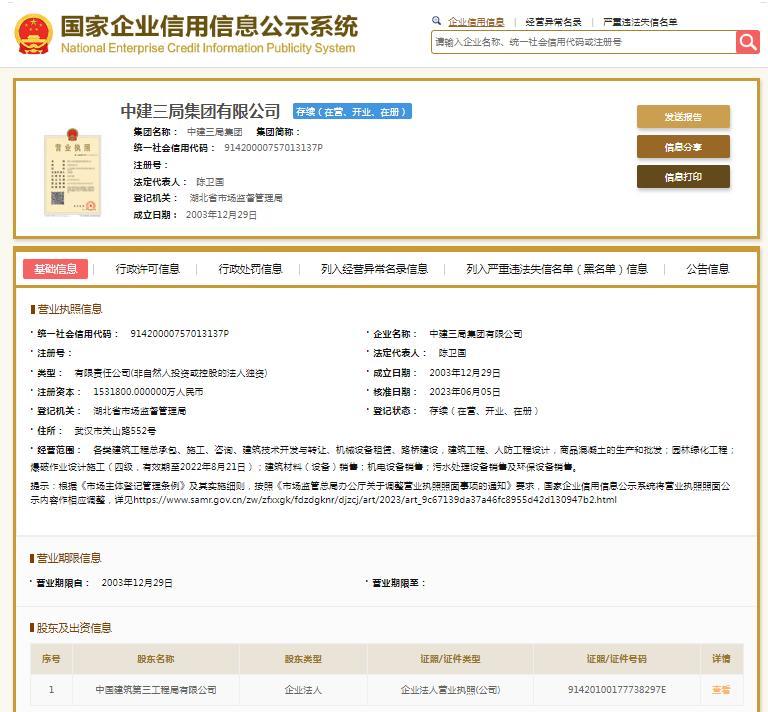Click the samr.gov.cn notice URL
The width and height of the screenshot is (768, 712).
tap(375, 499)
